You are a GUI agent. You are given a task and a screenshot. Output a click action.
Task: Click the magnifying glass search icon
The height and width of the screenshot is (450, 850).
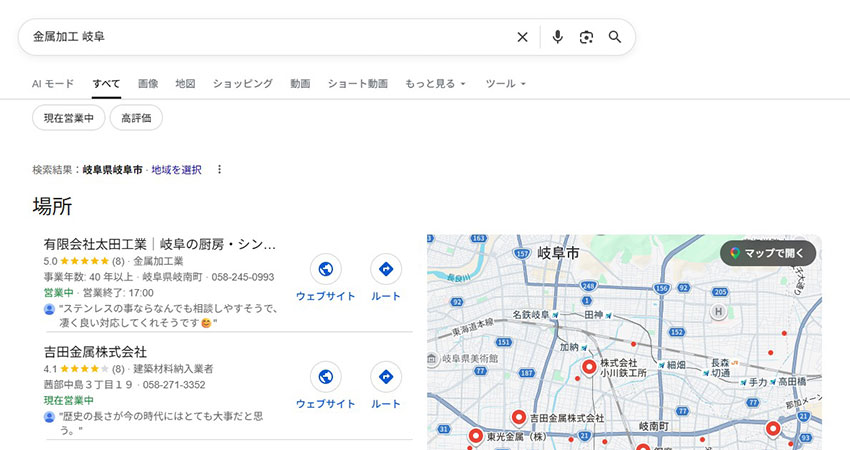[x=615, y=37]
